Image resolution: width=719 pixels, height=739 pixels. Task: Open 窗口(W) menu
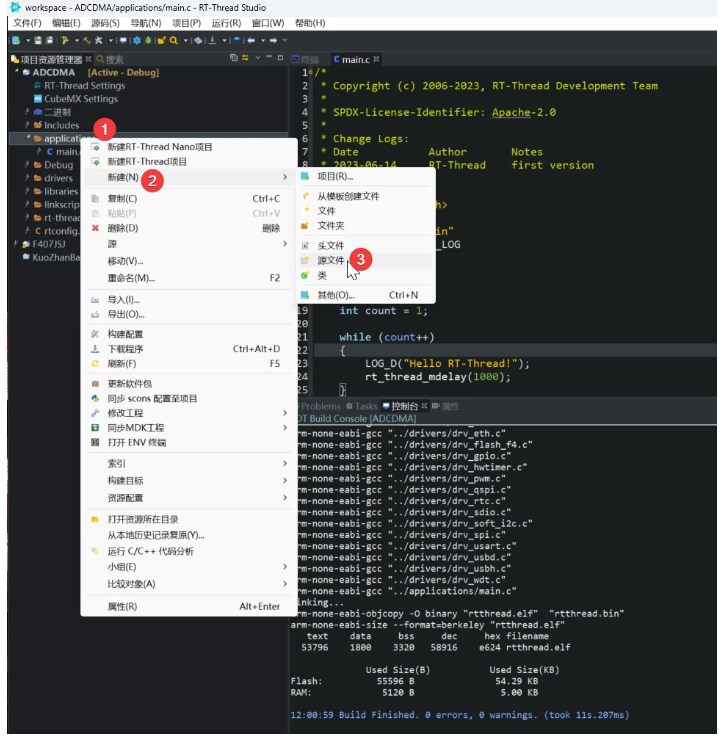[268, 23]
